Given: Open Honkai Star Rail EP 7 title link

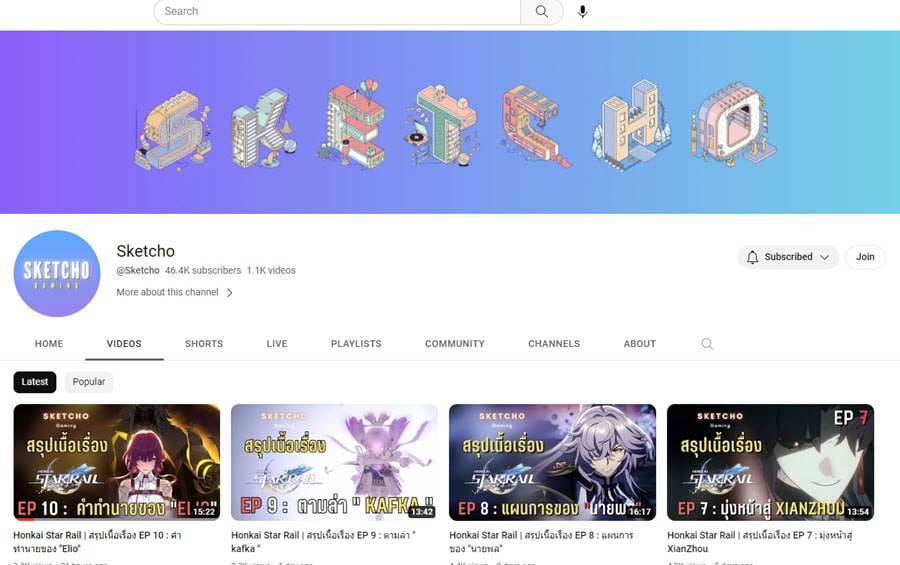Looking at the screenshot, I should [x=759, y=542].
